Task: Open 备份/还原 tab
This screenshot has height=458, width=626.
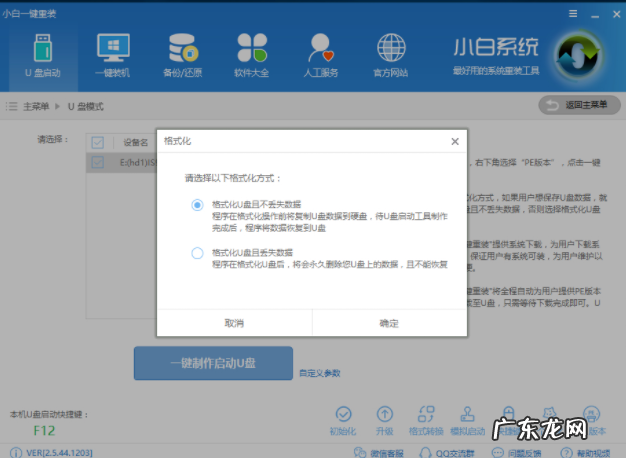Action: click(x=182, y=56)
